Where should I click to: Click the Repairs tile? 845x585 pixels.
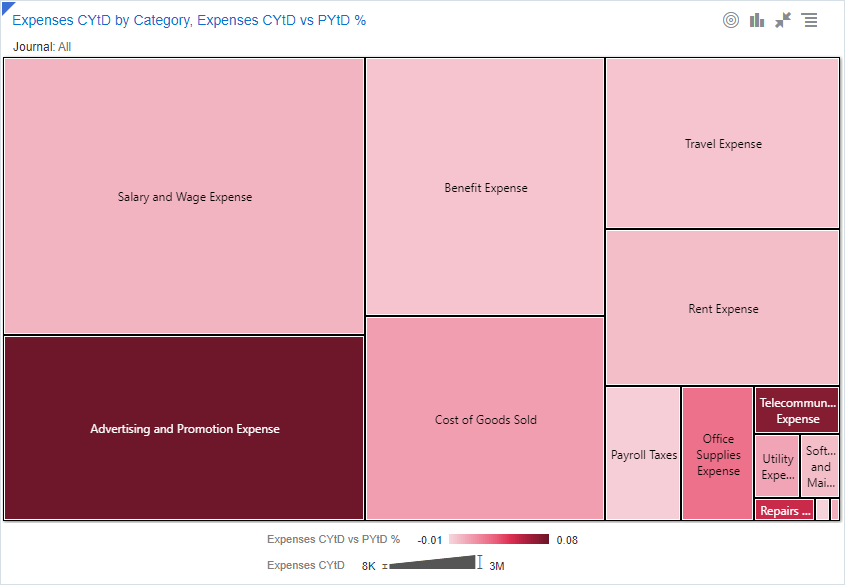pyautogui.click(x=784, y=510)
